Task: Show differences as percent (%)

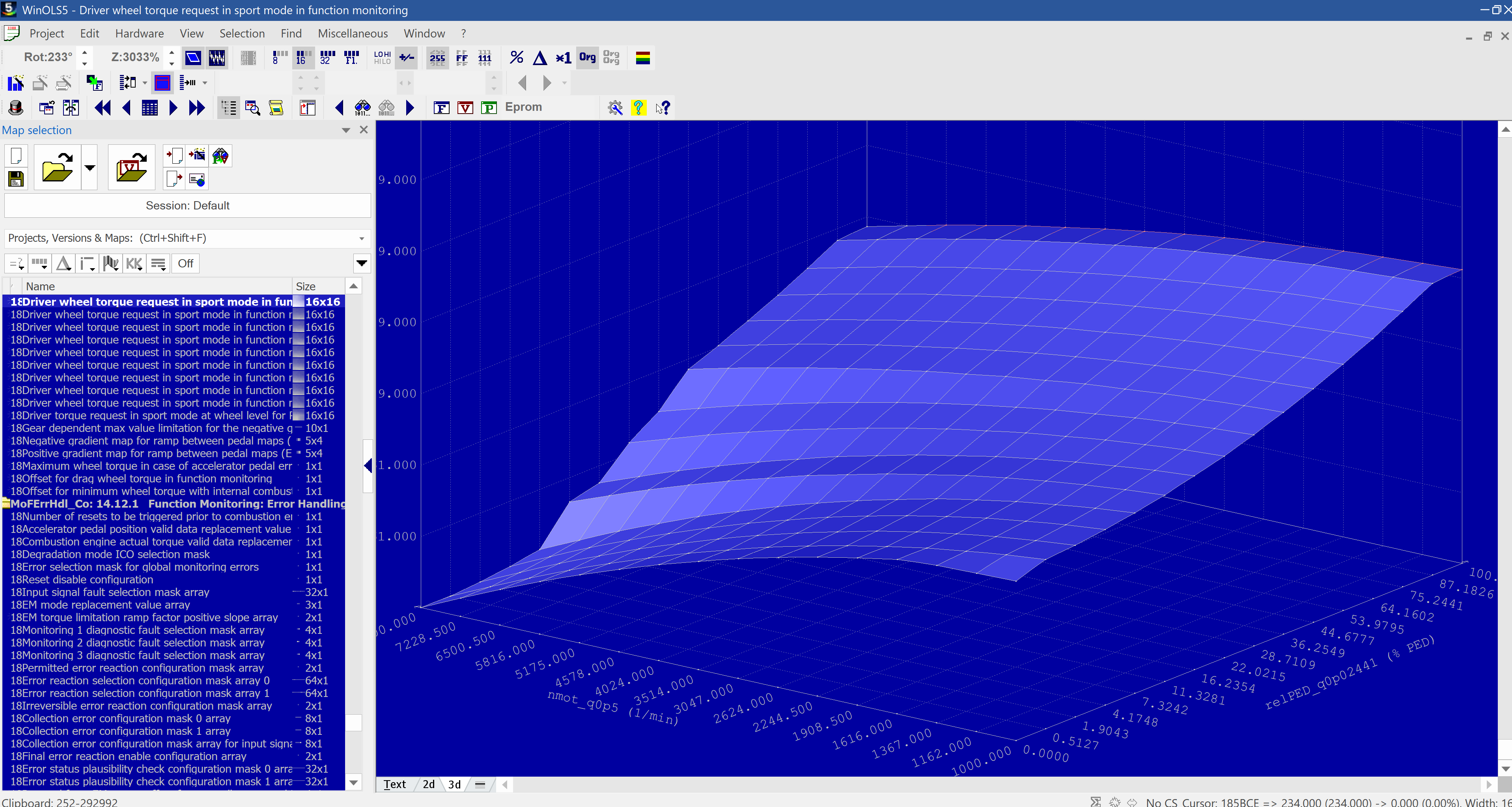Action: (x=517, y=58)
